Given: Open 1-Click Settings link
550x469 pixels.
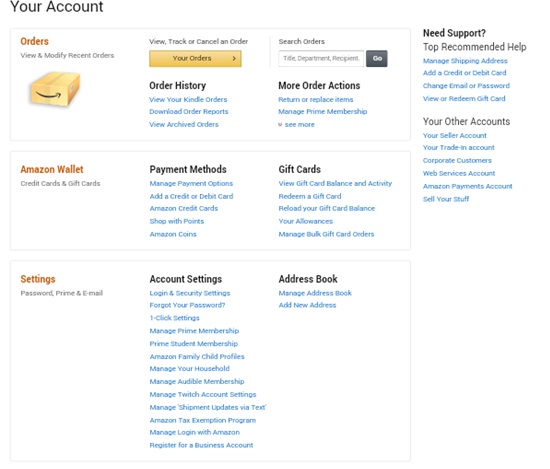Looking at the screenshot, I should [174, 318].
